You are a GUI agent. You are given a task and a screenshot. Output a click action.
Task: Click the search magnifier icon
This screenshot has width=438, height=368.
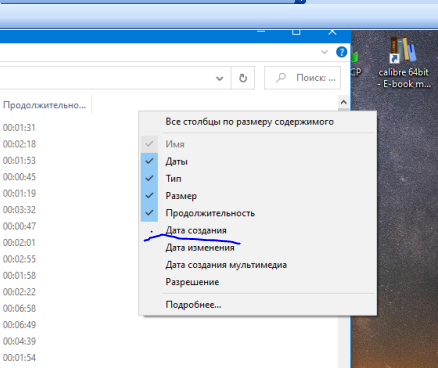[281, 78]
